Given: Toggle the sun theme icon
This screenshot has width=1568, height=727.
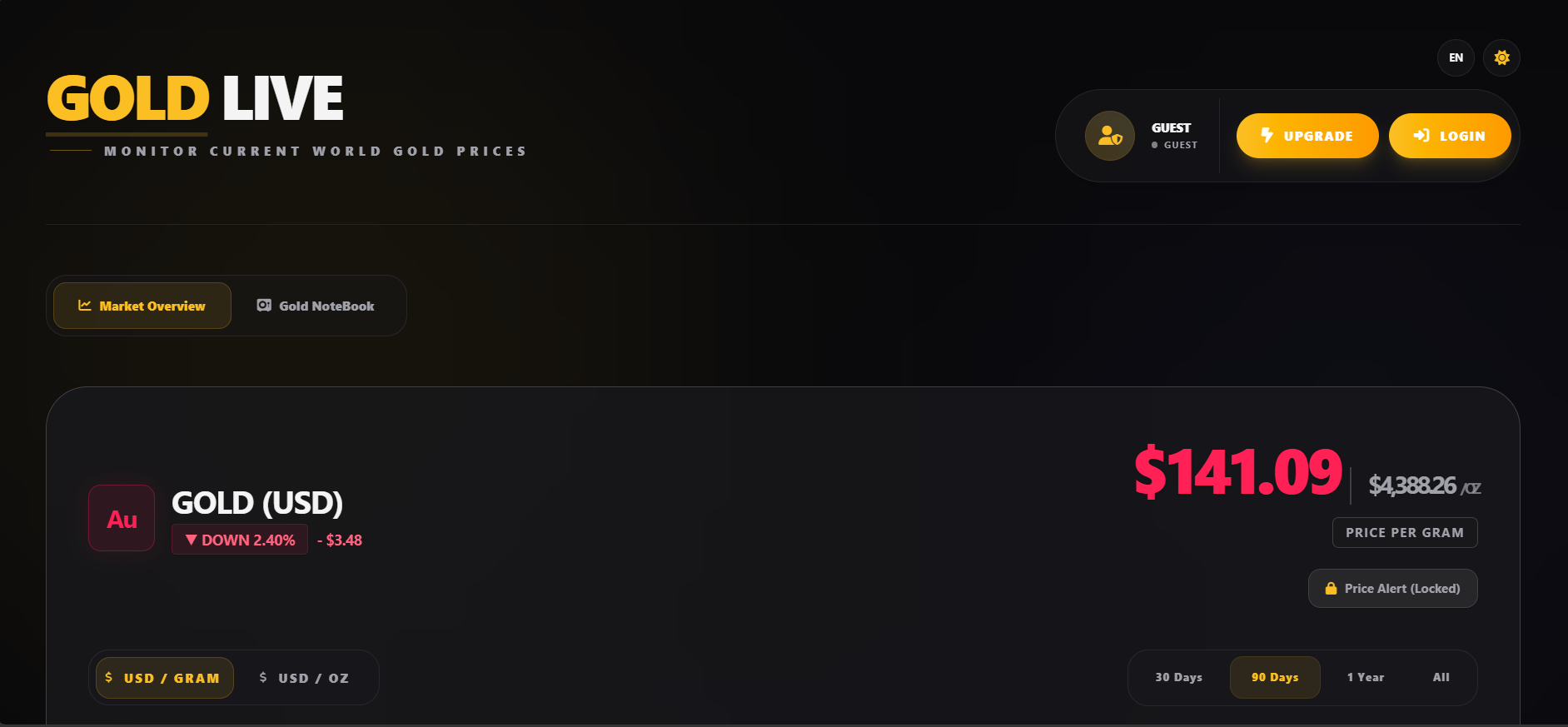Looking at the screenshot, I should (1501, 57).
